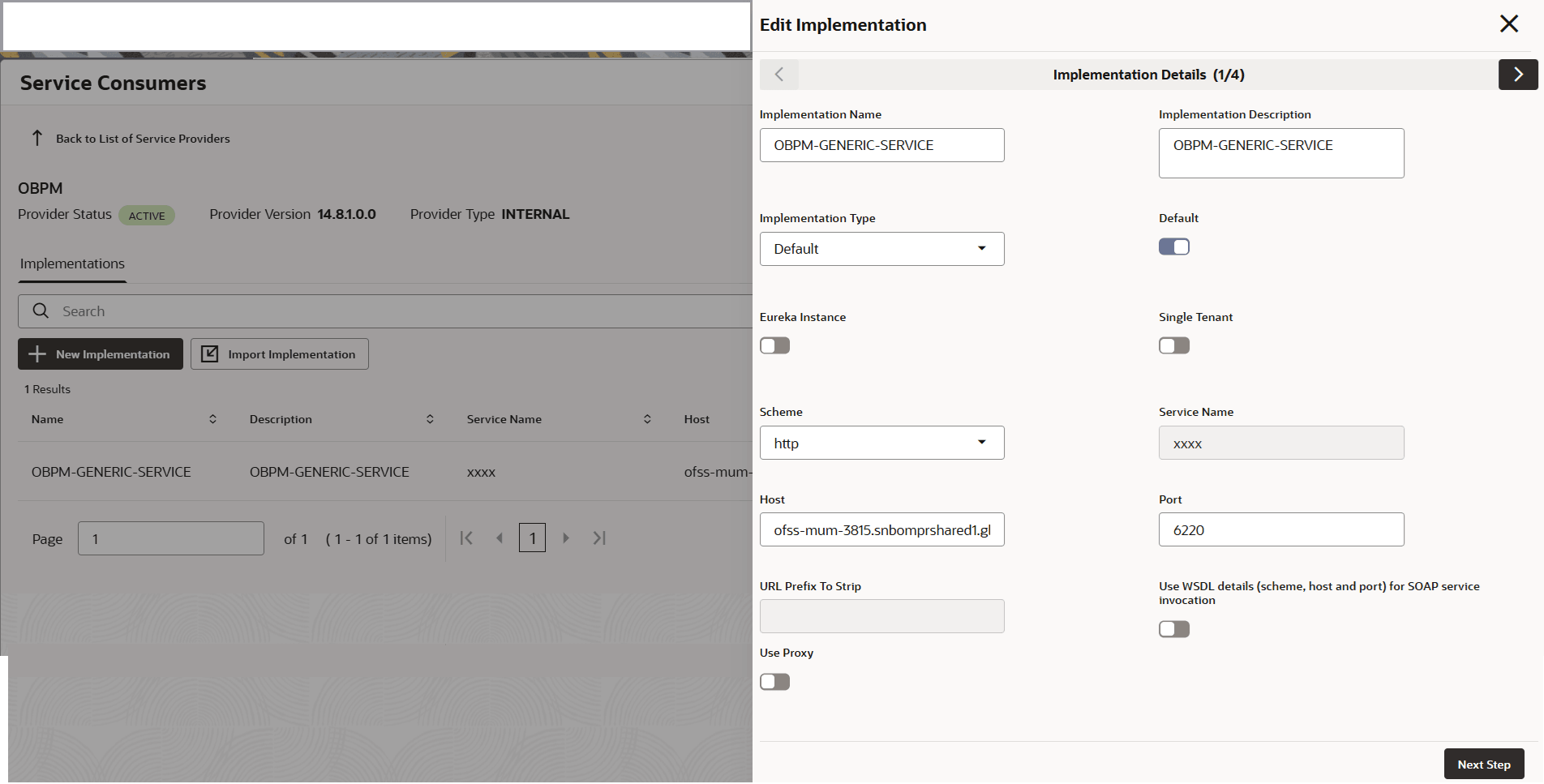The image size is (1544, 784).
Task: Select the Implementations tab
Action: click(x=72, y=263)
